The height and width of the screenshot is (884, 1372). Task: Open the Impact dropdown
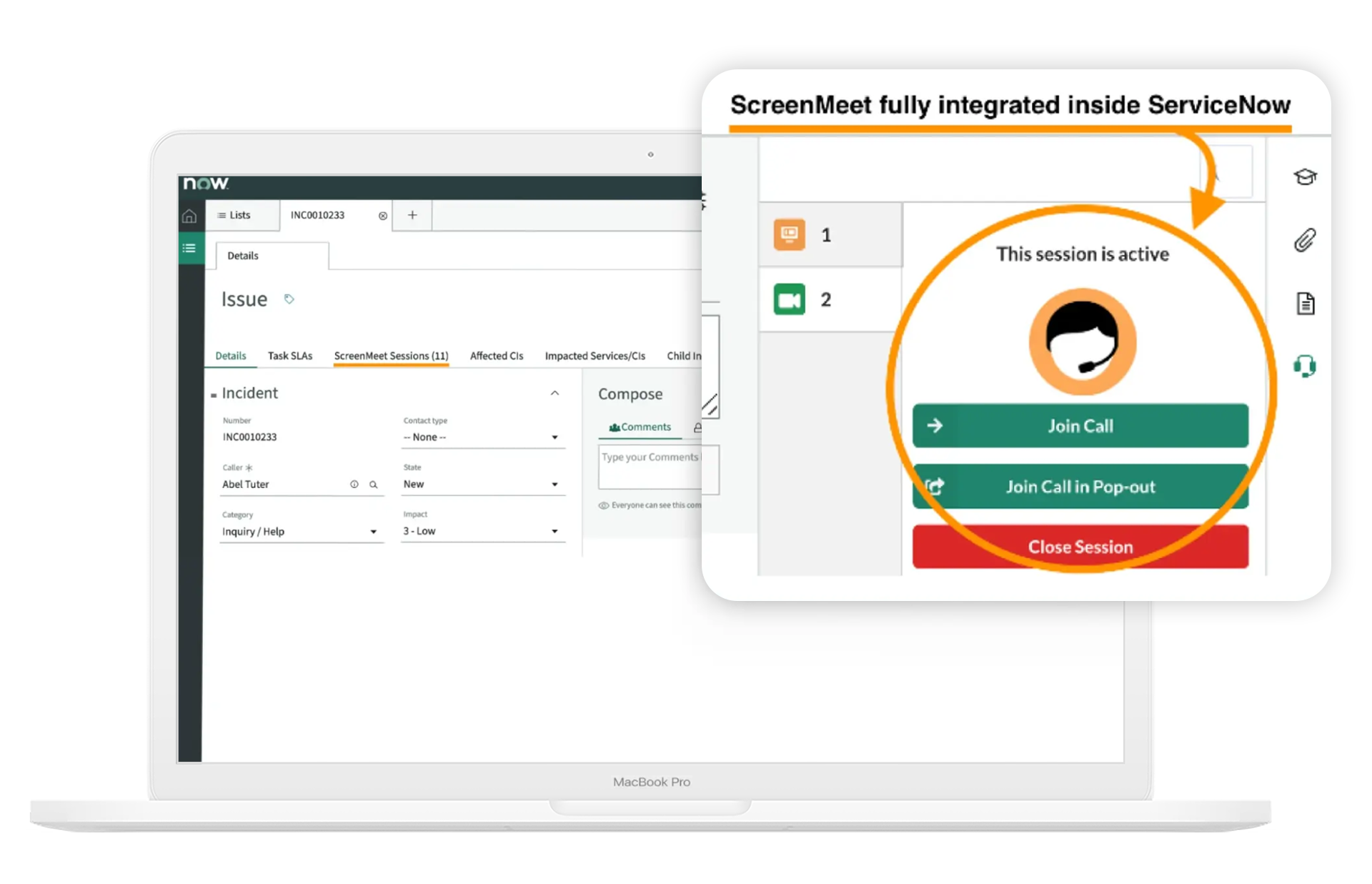pos(482,531)
